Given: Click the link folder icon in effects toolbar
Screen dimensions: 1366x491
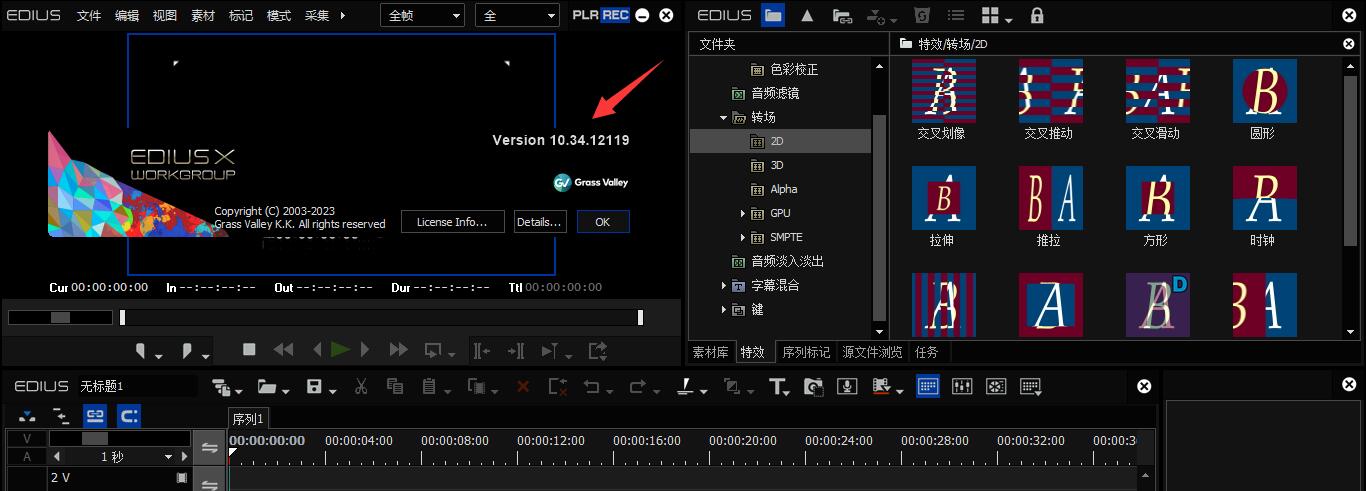Looking at the screenshot, I should click(x=842, y=16).
